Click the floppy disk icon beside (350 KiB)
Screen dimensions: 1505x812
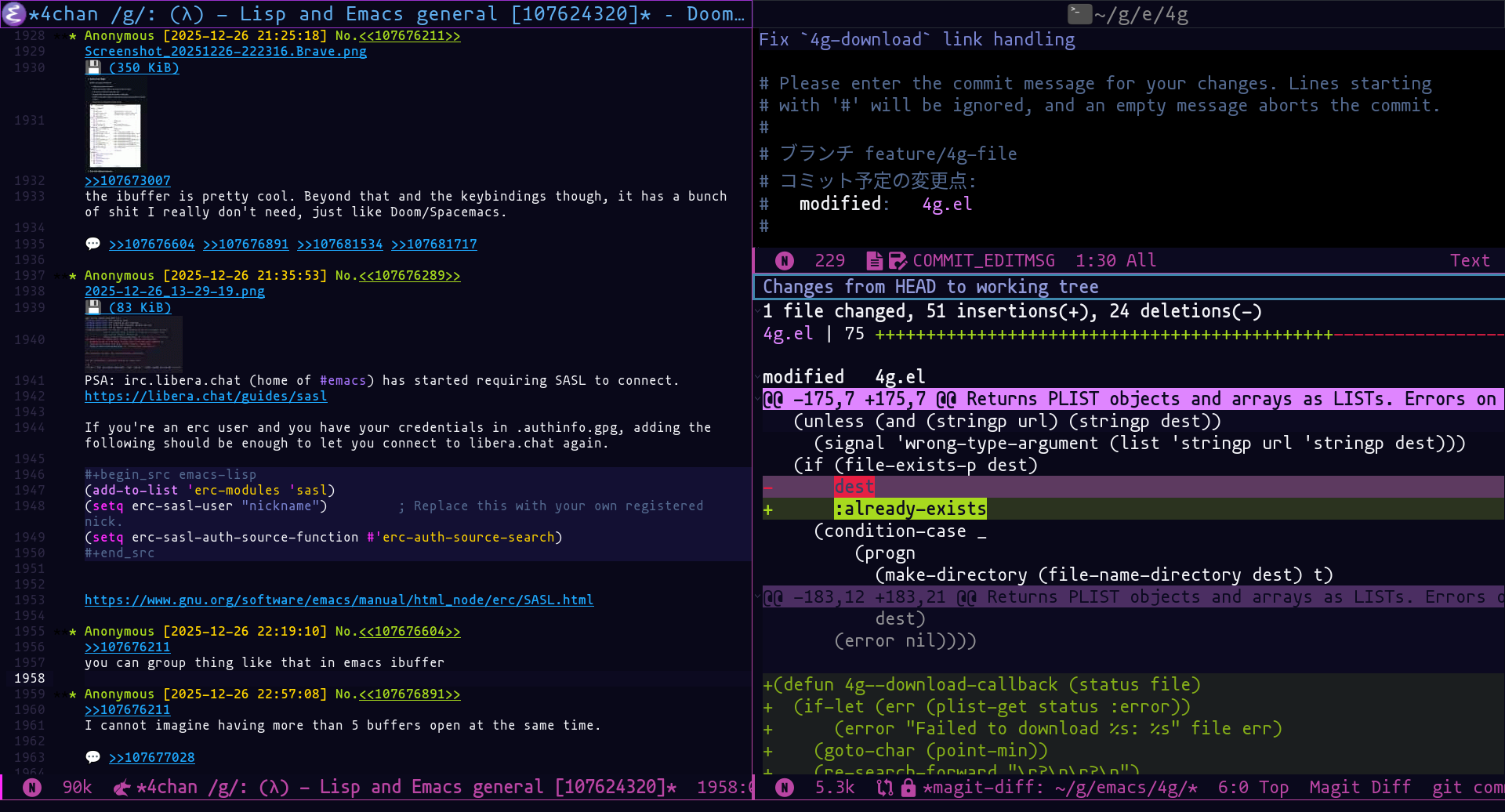(x=93, y=67)
